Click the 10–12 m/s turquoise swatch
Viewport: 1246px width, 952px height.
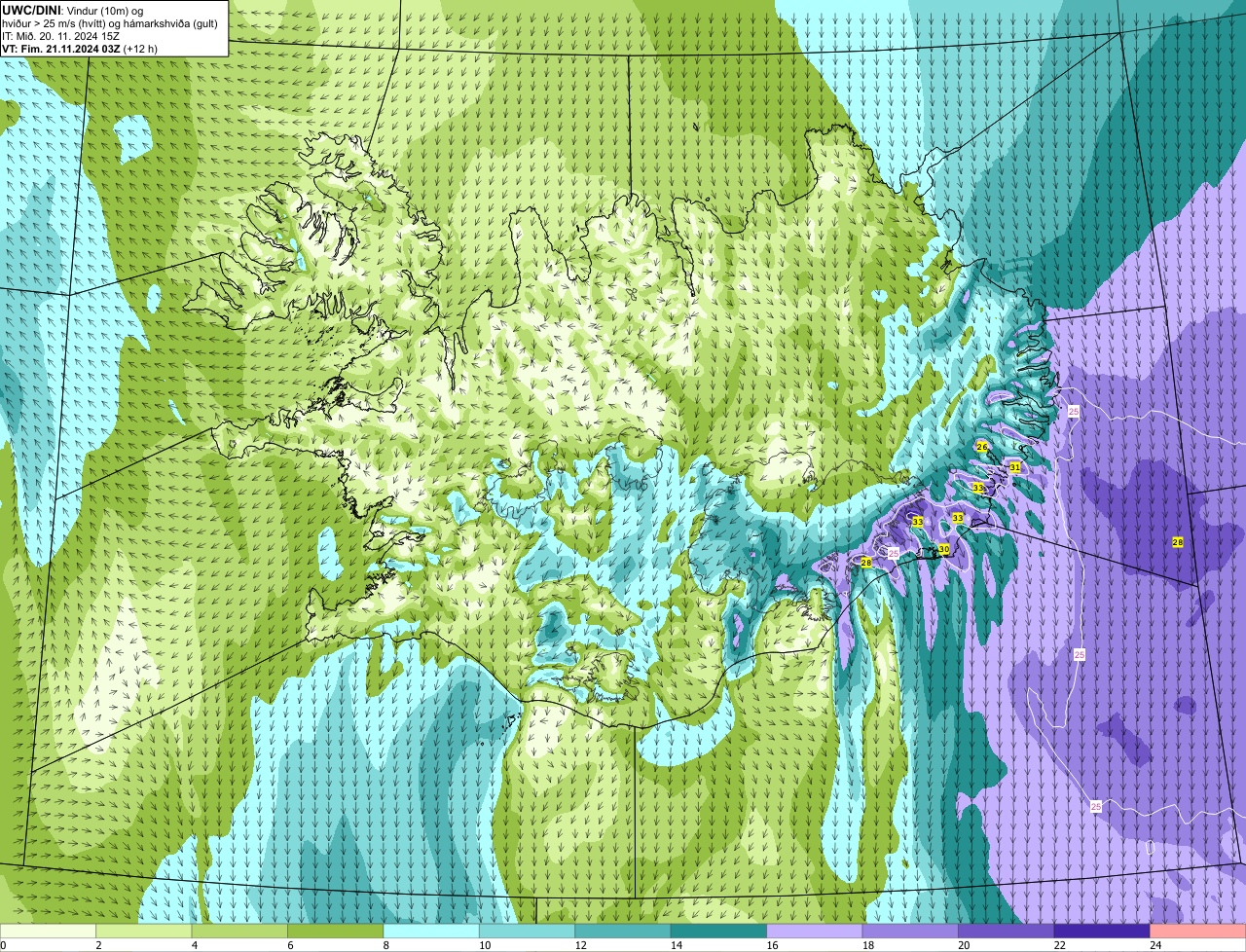coord(528,931)
